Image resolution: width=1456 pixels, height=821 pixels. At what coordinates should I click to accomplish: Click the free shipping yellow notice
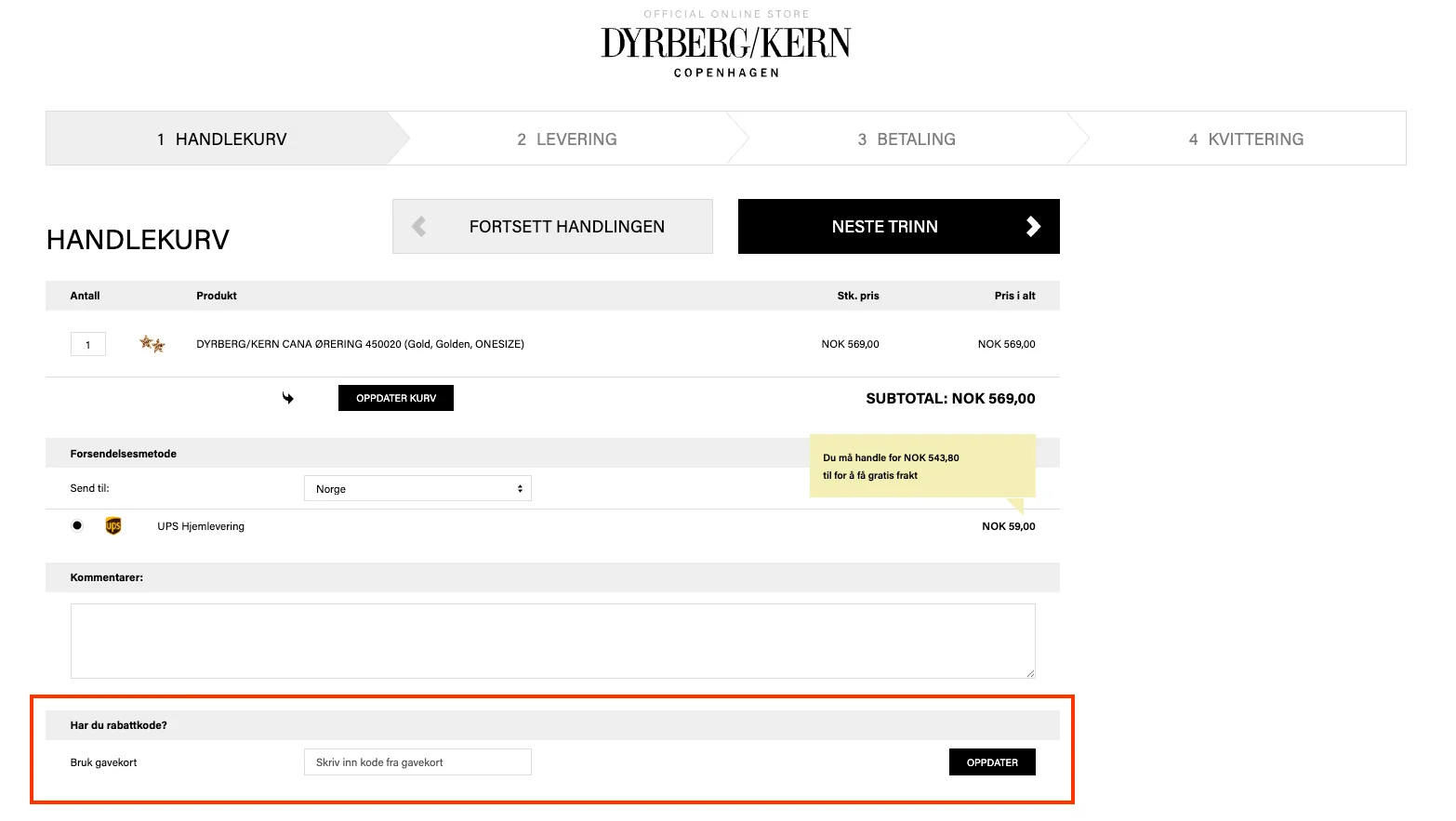(x=922, y=466)
